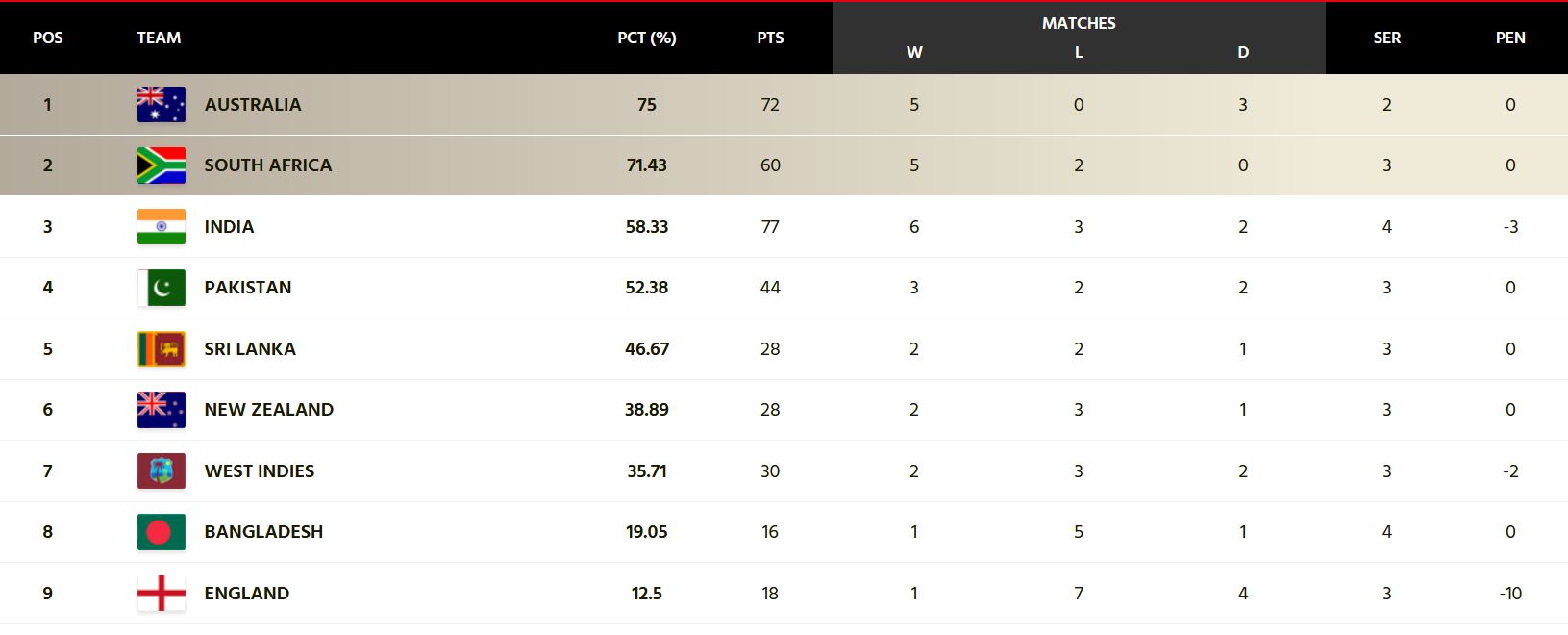
Task: Click the Bangladesh flag icon
Action: tap(162, 532)
